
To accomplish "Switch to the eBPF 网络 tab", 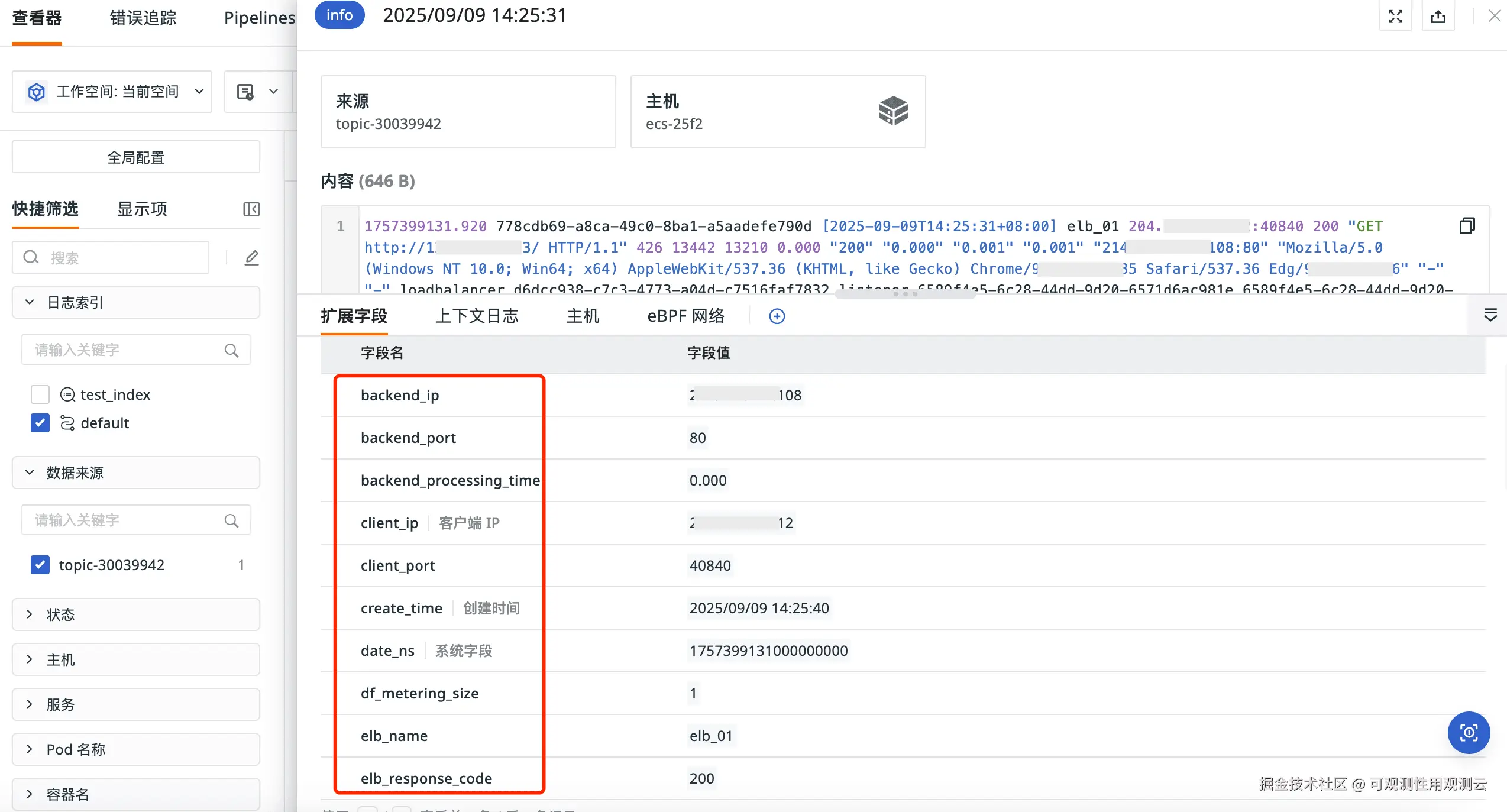I will (685, 316).
